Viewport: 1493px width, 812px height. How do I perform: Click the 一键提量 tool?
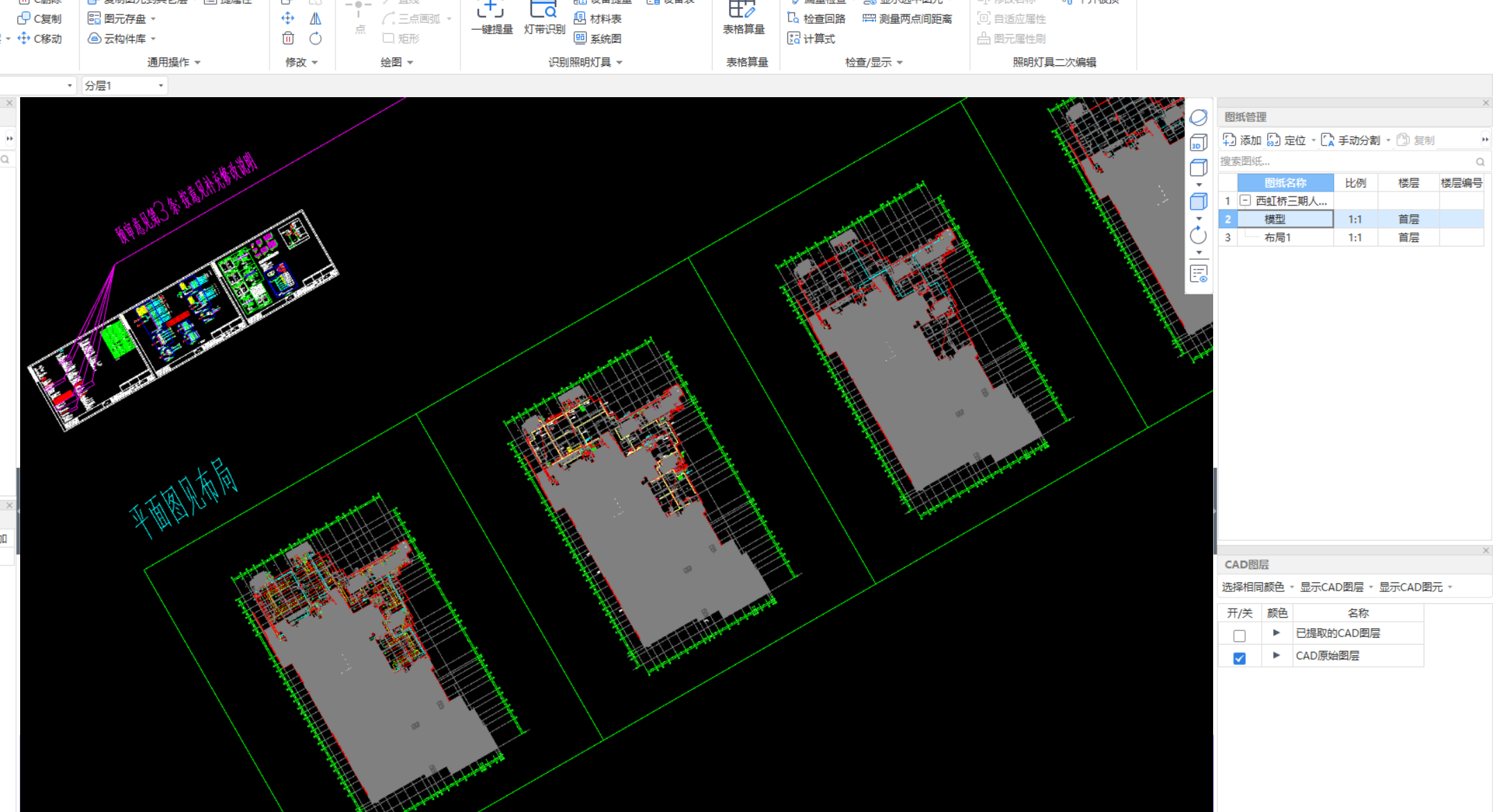coord(492,18)
